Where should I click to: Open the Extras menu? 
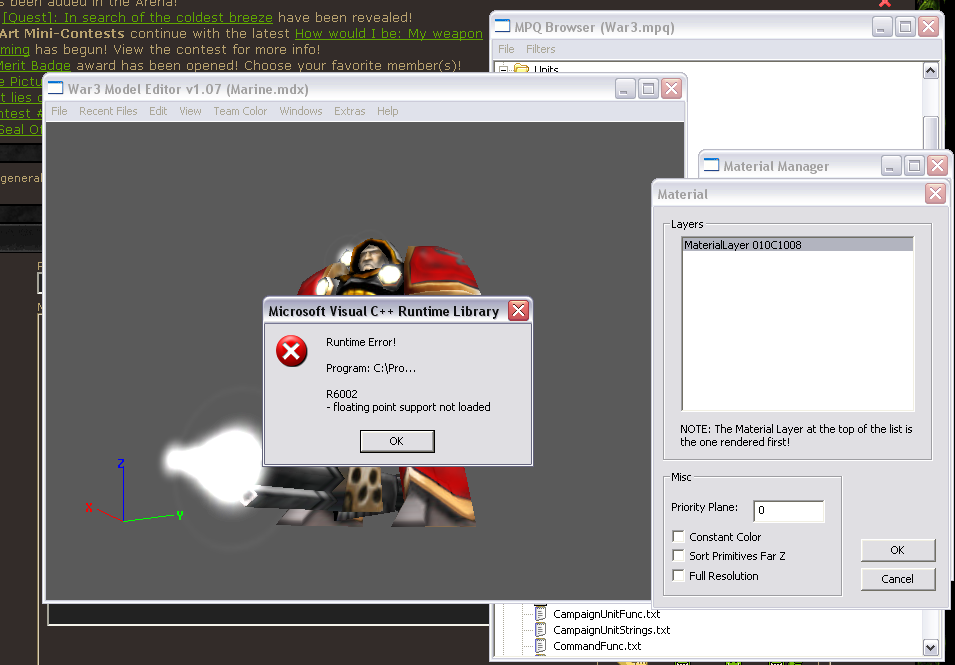pyautogui.click(x=350, y=111)
